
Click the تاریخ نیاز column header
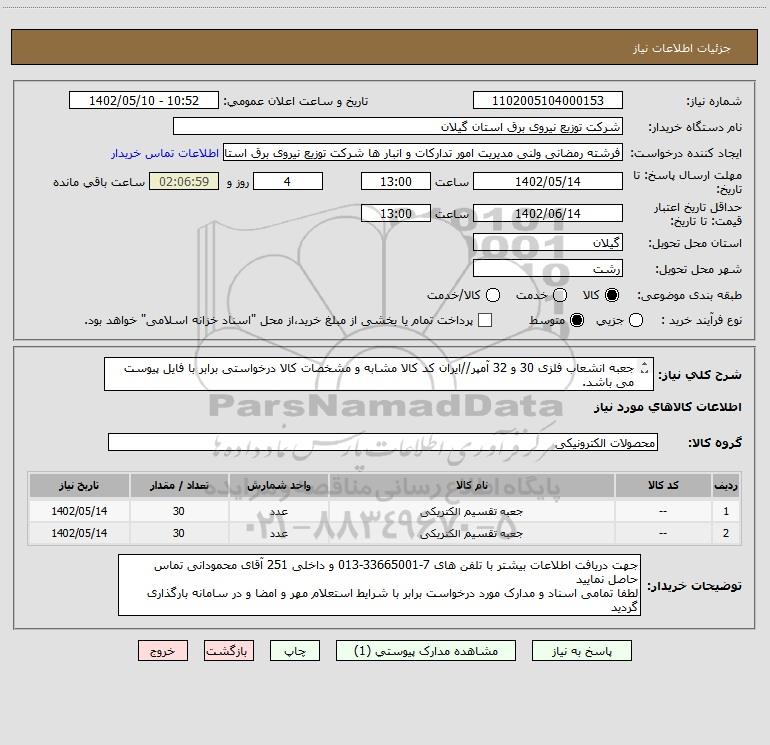coord(79,485)
